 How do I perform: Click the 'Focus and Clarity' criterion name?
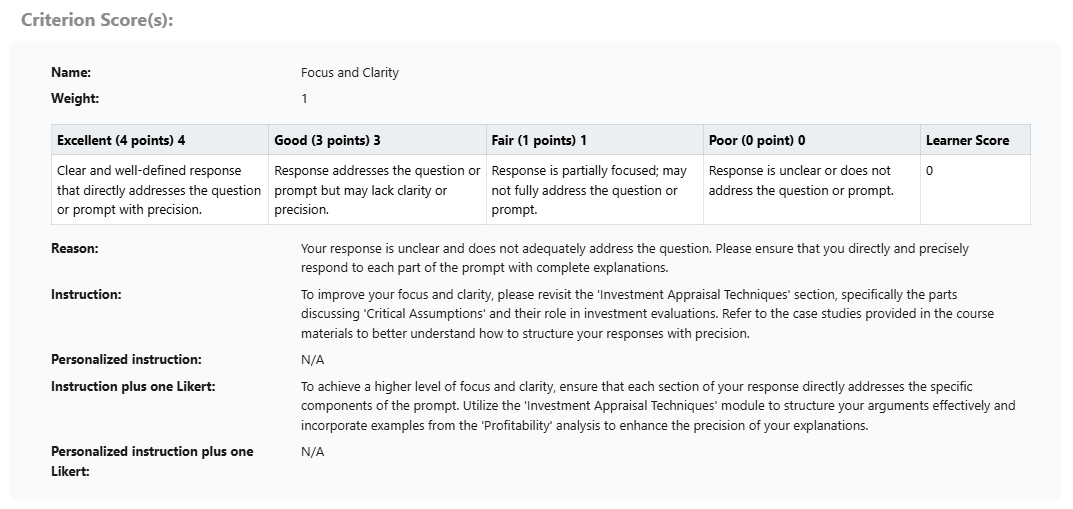349,72
